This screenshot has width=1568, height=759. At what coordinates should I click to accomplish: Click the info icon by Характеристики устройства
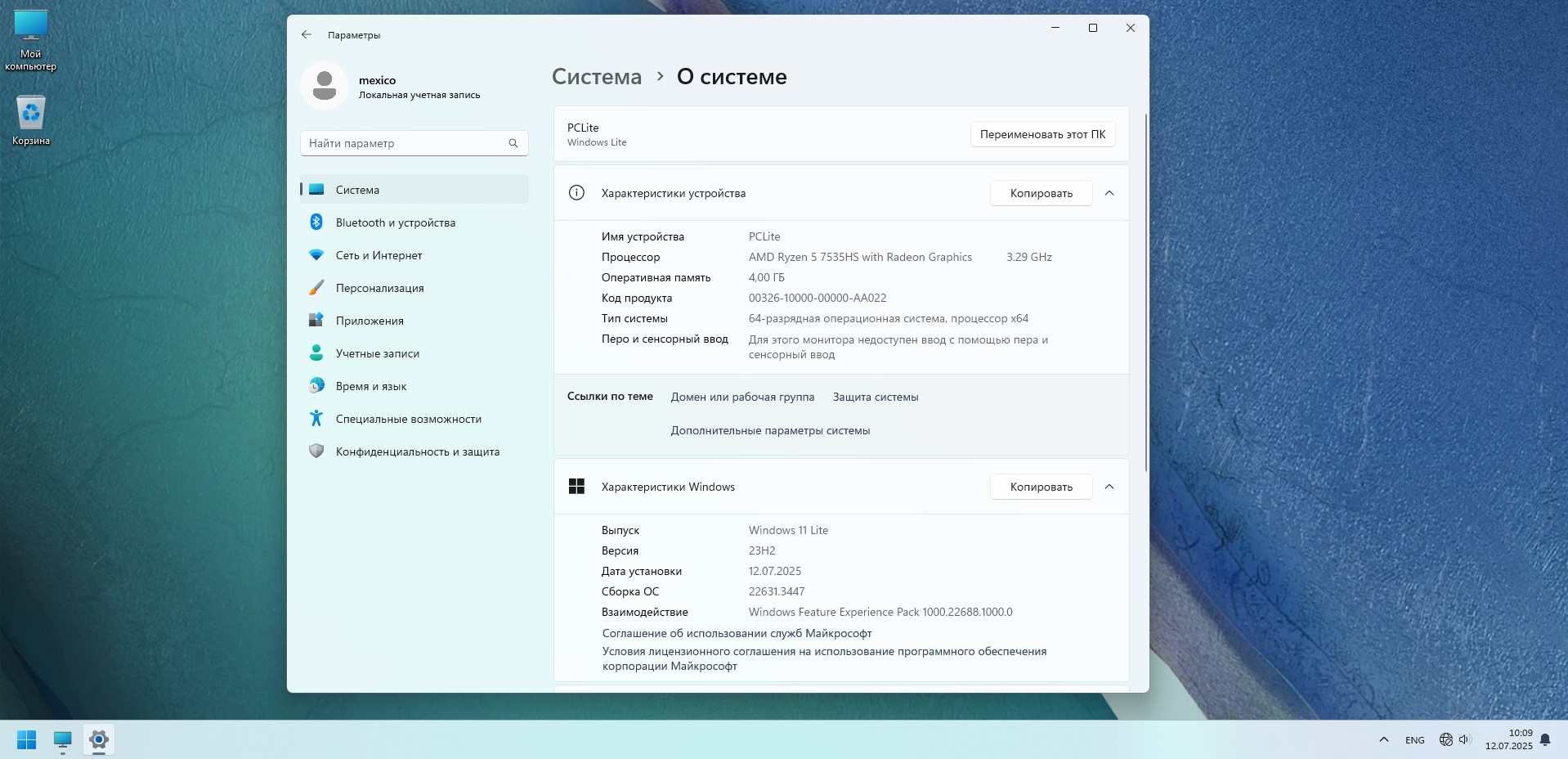pos(576,193)
